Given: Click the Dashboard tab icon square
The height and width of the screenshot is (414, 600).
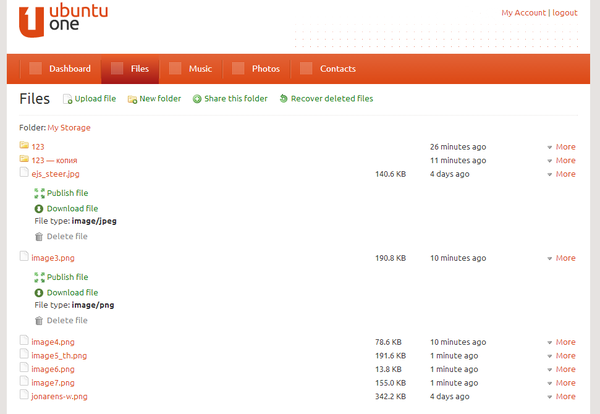Looking at the screenshot, I should (x=36, y=68).
